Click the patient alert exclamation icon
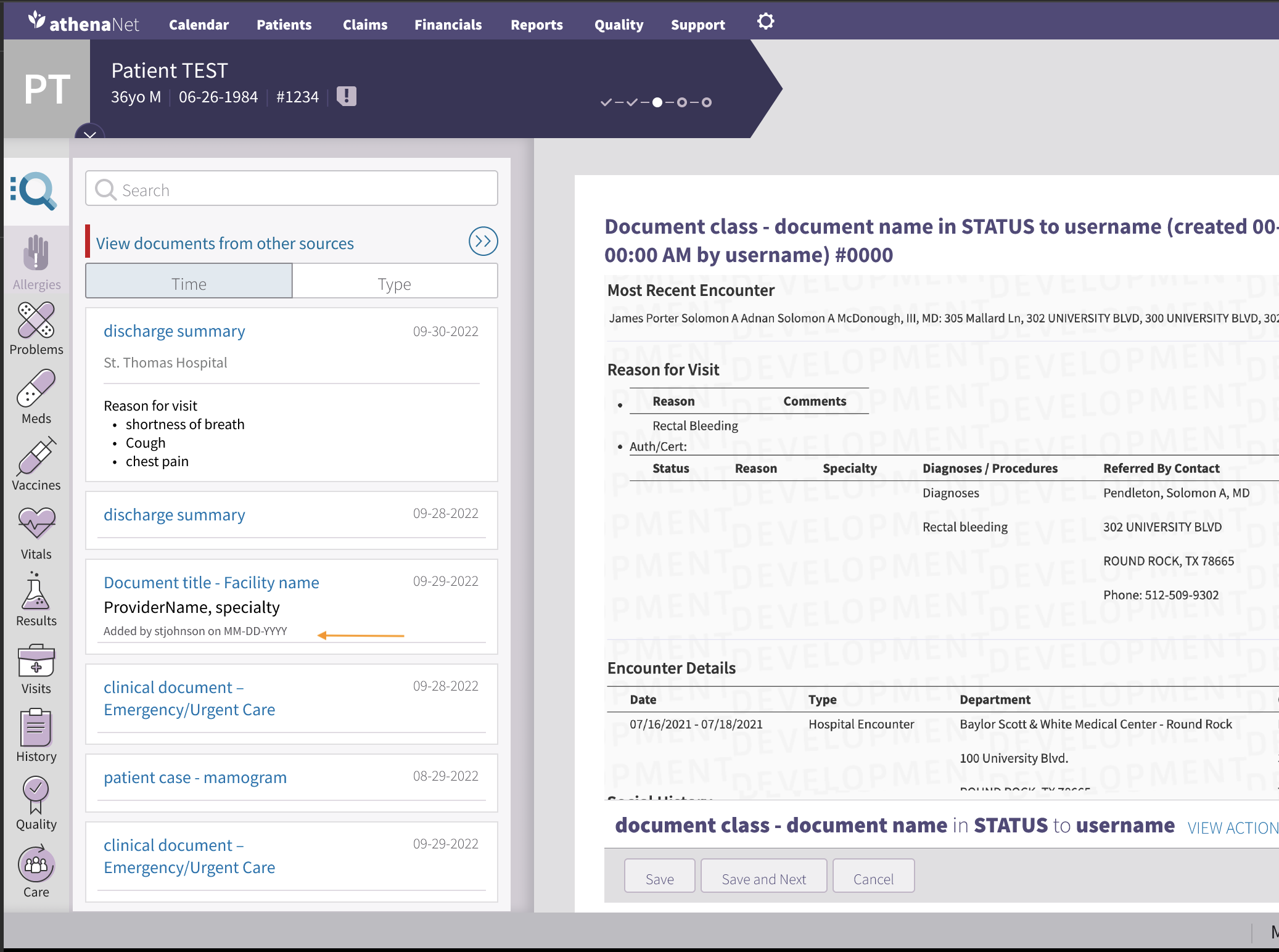 pos(347,97)
